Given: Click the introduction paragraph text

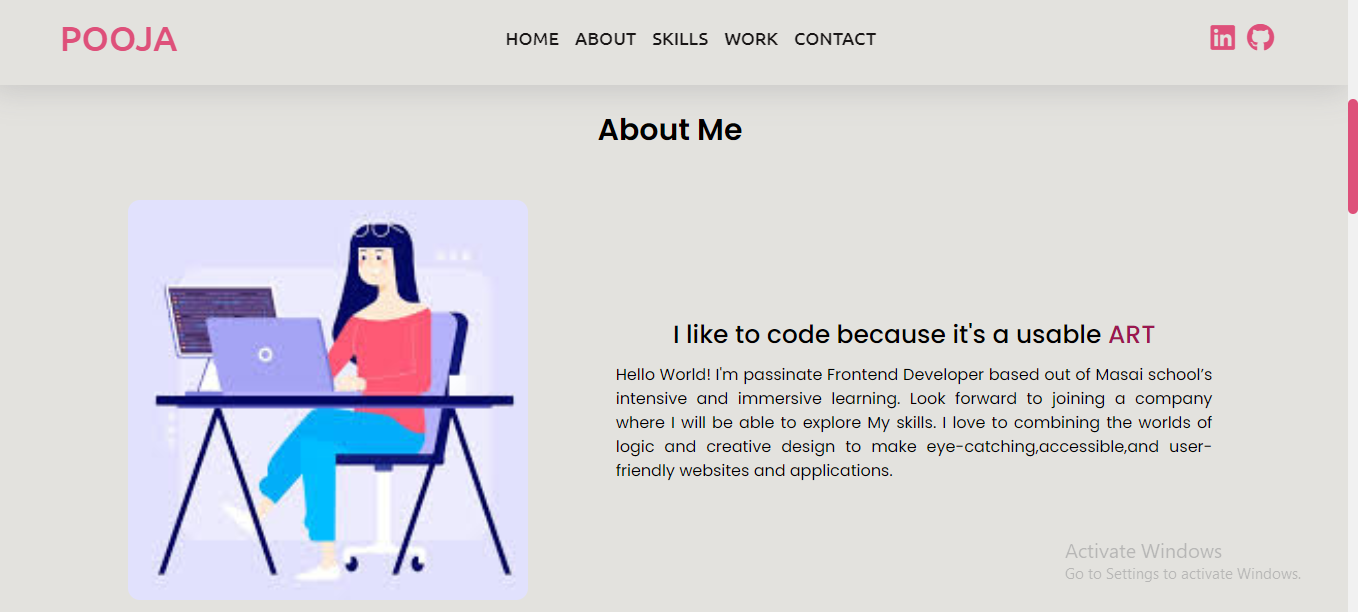Looking at the screenshot, I should [x=913, y=421].
